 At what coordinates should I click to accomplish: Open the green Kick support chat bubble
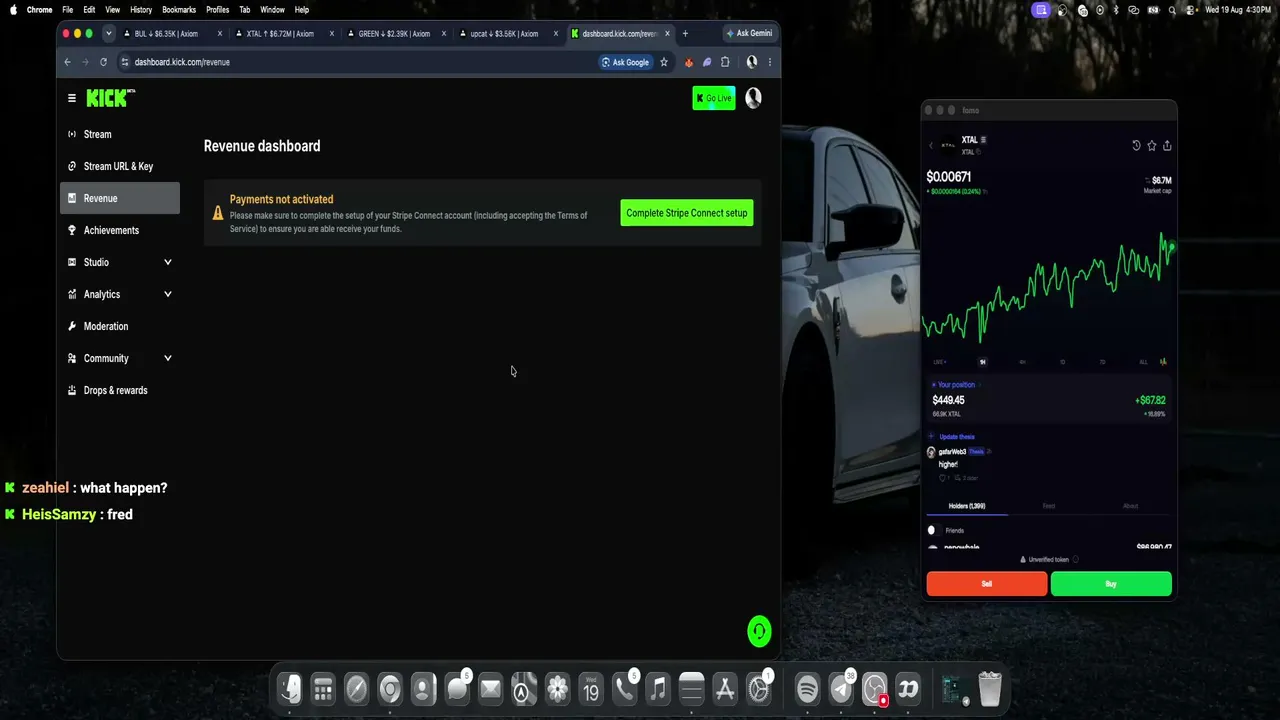tap(759, 631)
